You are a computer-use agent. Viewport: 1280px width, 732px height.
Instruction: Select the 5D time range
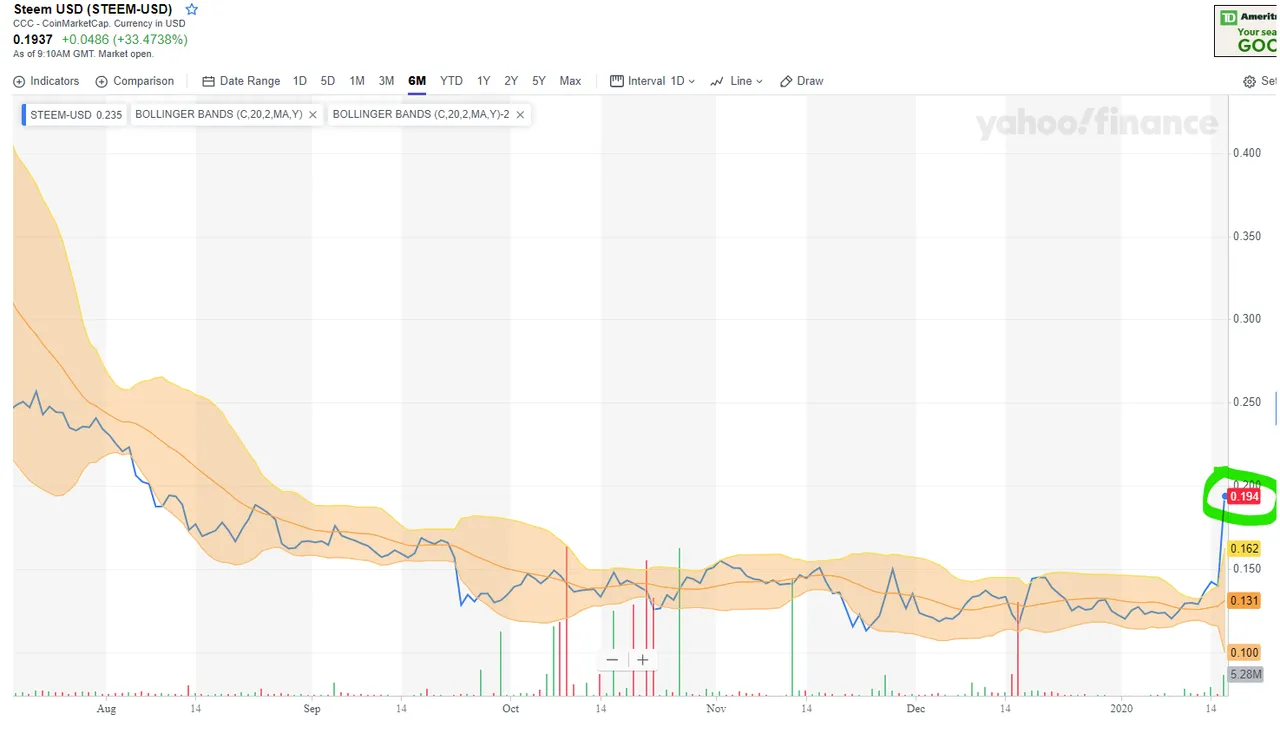tap(328, 81)
